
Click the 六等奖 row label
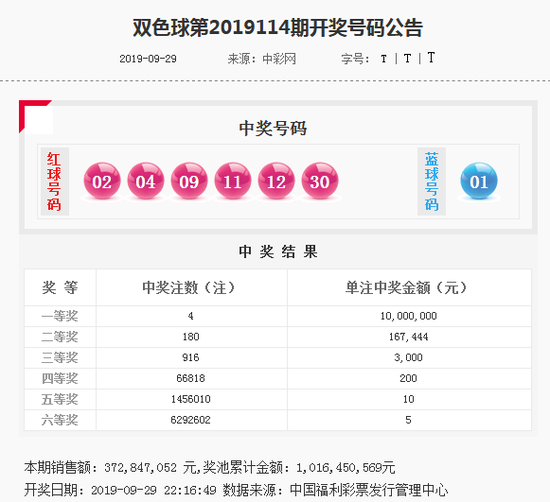[x=60, y=420]
